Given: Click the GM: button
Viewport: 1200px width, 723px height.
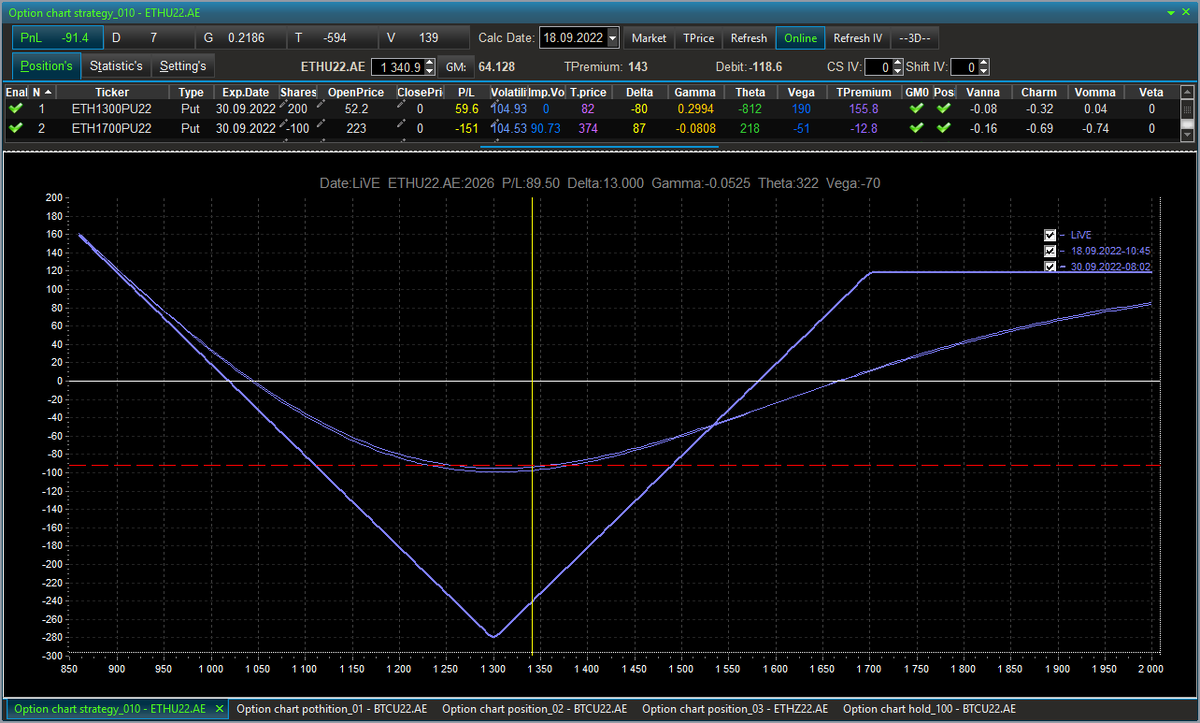Looking at the screenshot, I should pyautogui.click(x=456, y=67).
